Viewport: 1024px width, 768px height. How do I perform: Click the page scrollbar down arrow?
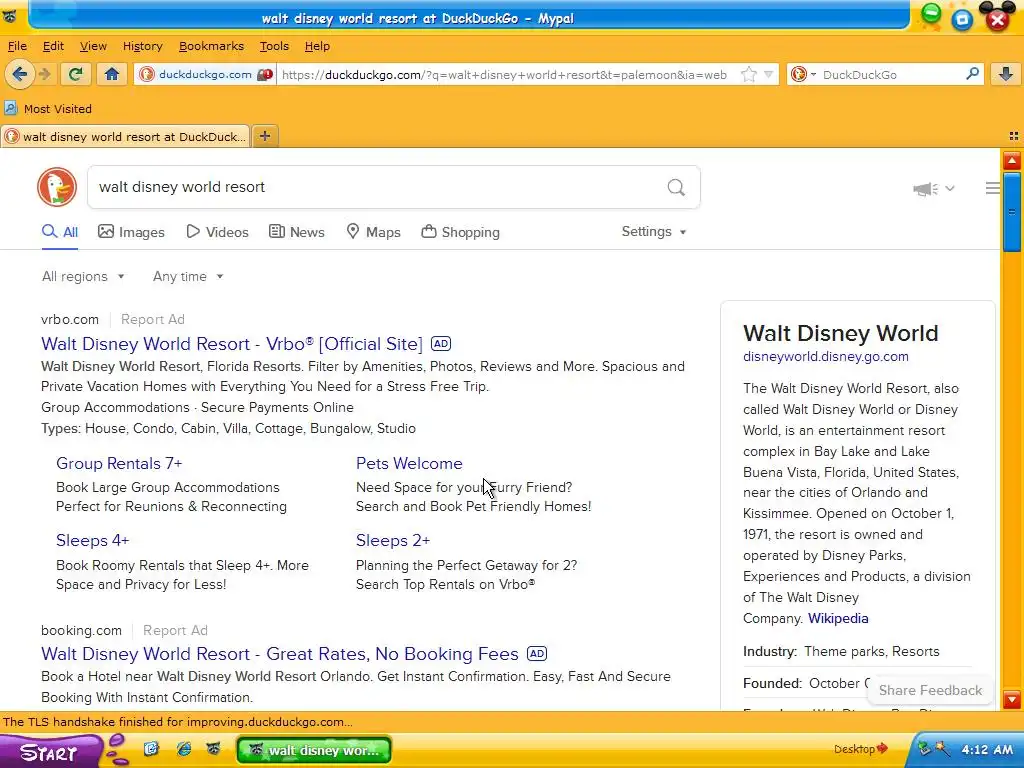tap(1012, 699)
